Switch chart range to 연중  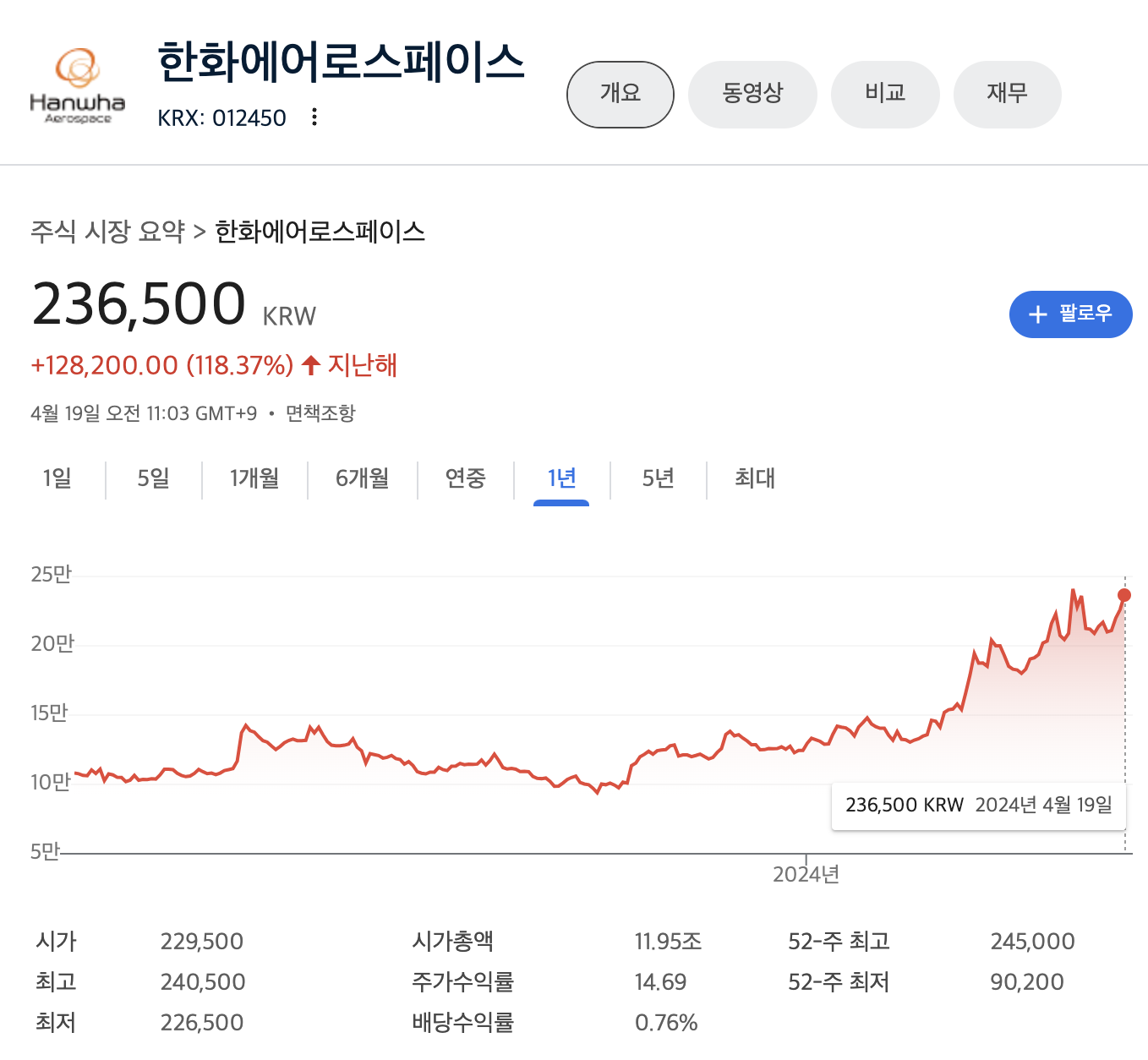pos(466,478)
